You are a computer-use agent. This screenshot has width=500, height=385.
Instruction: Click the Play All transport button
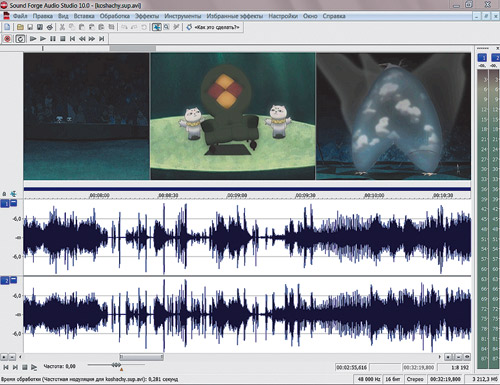click(33, 39)
